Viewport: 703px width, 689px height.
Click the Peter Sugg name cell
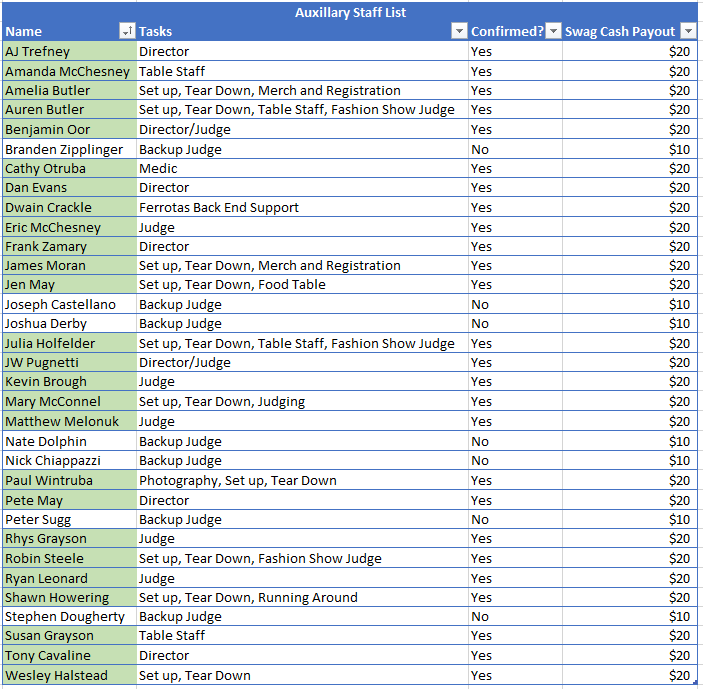[69, 519]
